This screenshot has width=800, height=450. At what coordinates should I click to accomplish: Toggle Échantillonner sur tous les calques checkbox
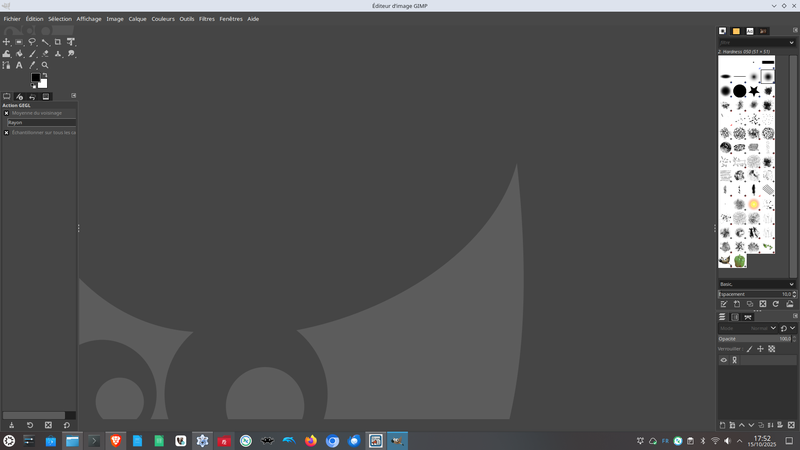pyautogui.click(x=6, y=132)
